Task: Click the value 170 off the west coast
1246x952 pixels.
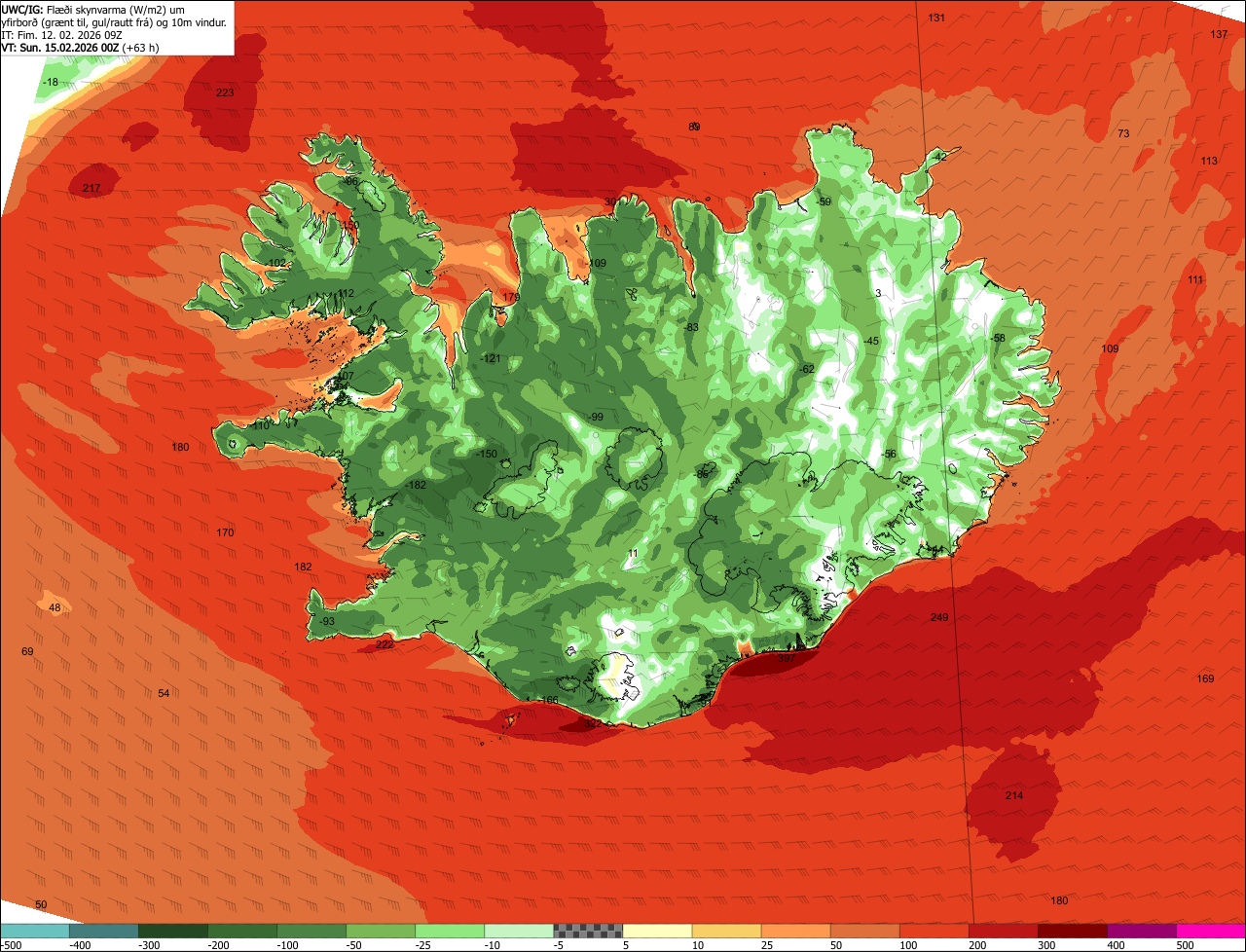Action: coord(225,532)
